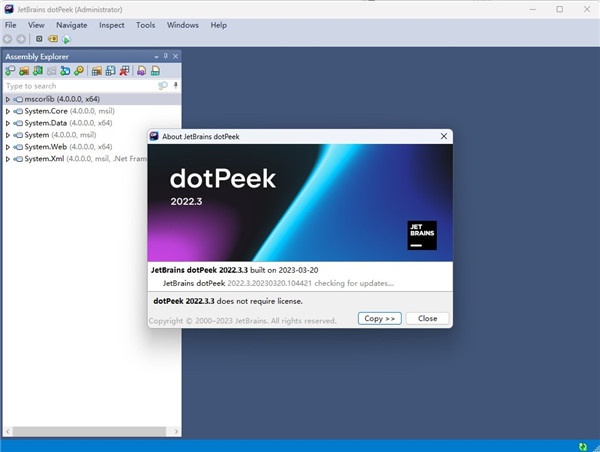600x452 pixels.
Task: Open the Inspect menu
Action: tap(111, 24)
